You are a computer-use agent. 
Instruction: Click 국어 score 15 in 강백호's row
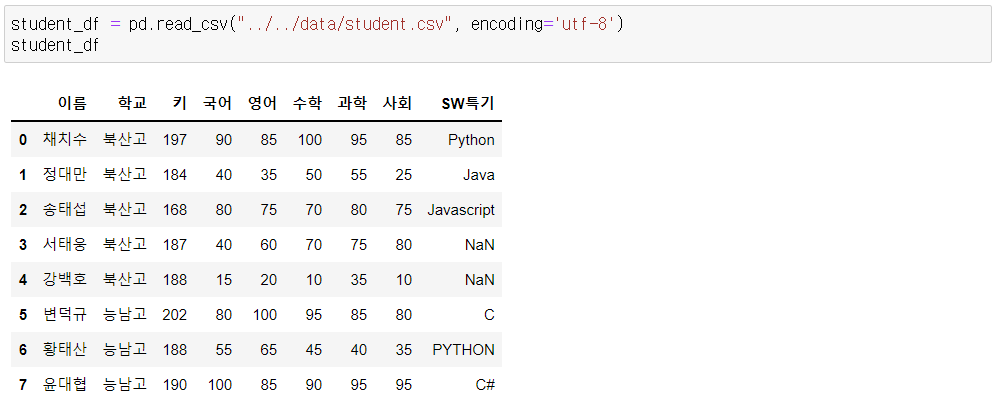click(x=224, y=280)
